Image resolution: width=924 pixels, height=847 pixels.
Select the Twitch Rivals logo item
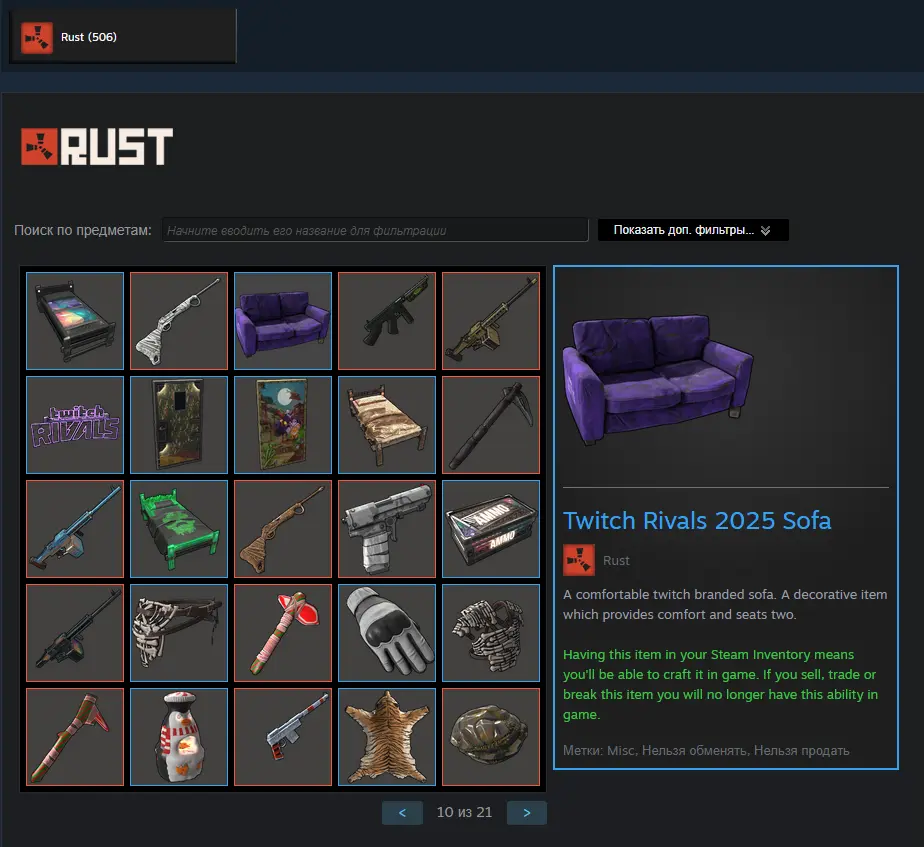point(75,424)
